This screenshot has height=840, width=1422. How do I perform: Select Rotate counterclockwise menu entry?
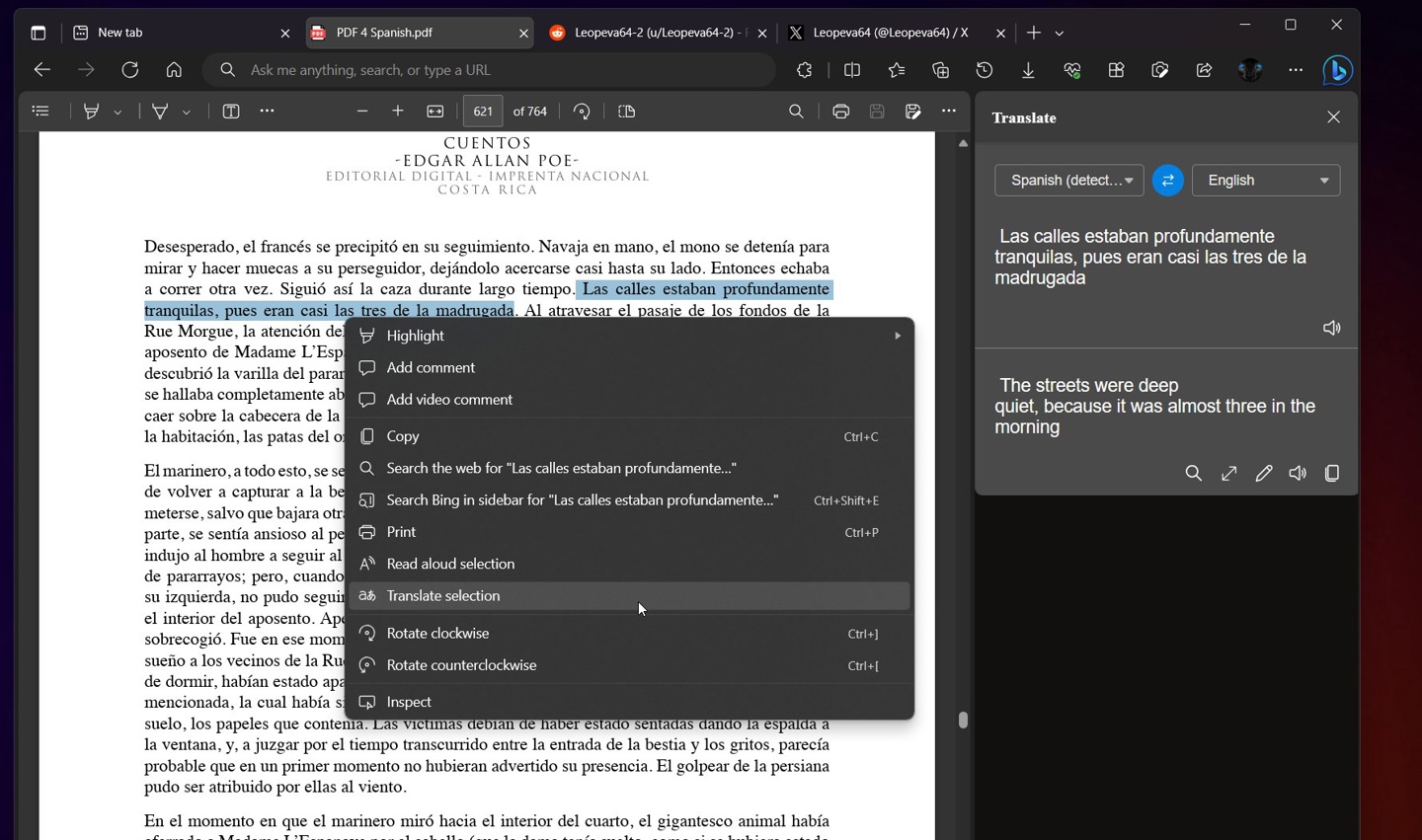pyautogui.click(x=629, y=665)
